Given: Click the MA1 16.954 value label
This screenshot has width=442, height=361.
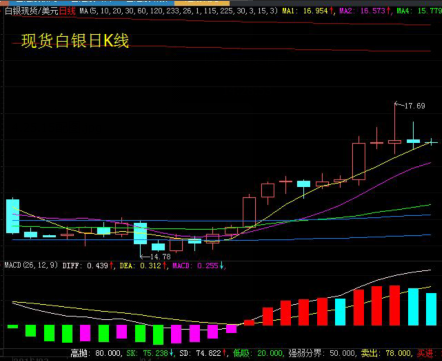Looking at the screenshot, I should coord(308,11).
